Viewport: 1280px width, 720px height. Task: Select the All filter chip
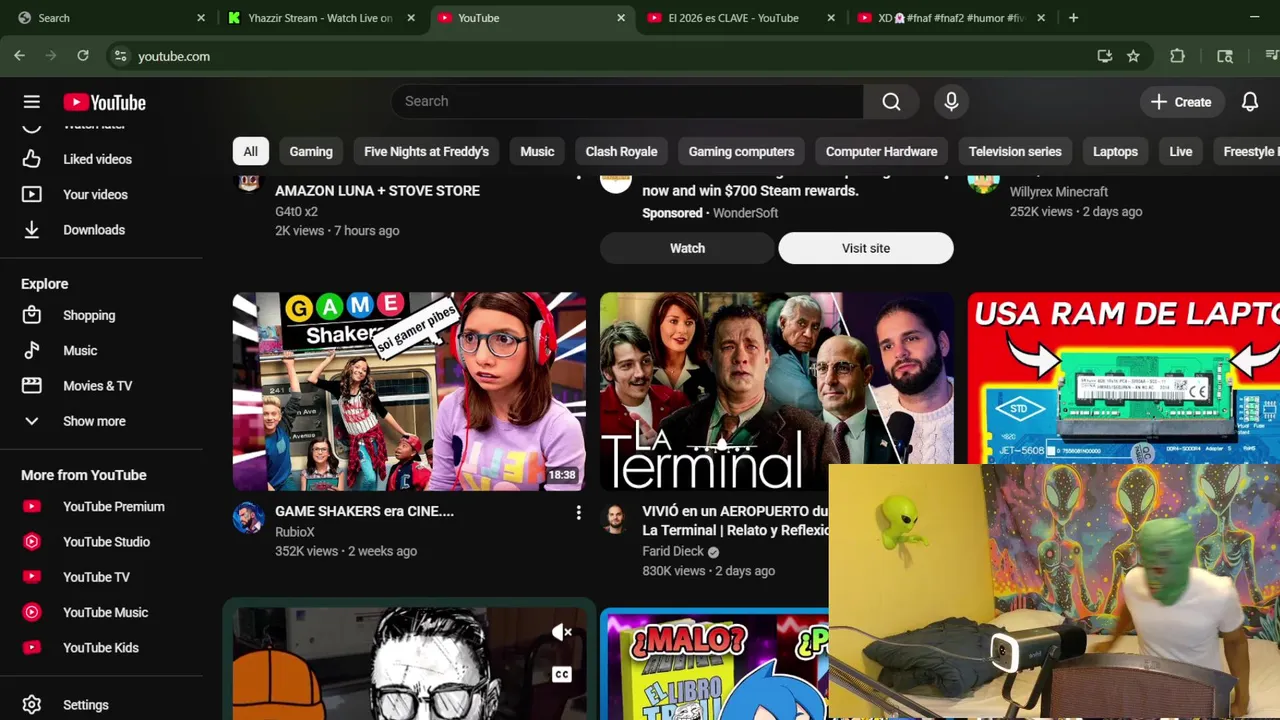[250, 151]
